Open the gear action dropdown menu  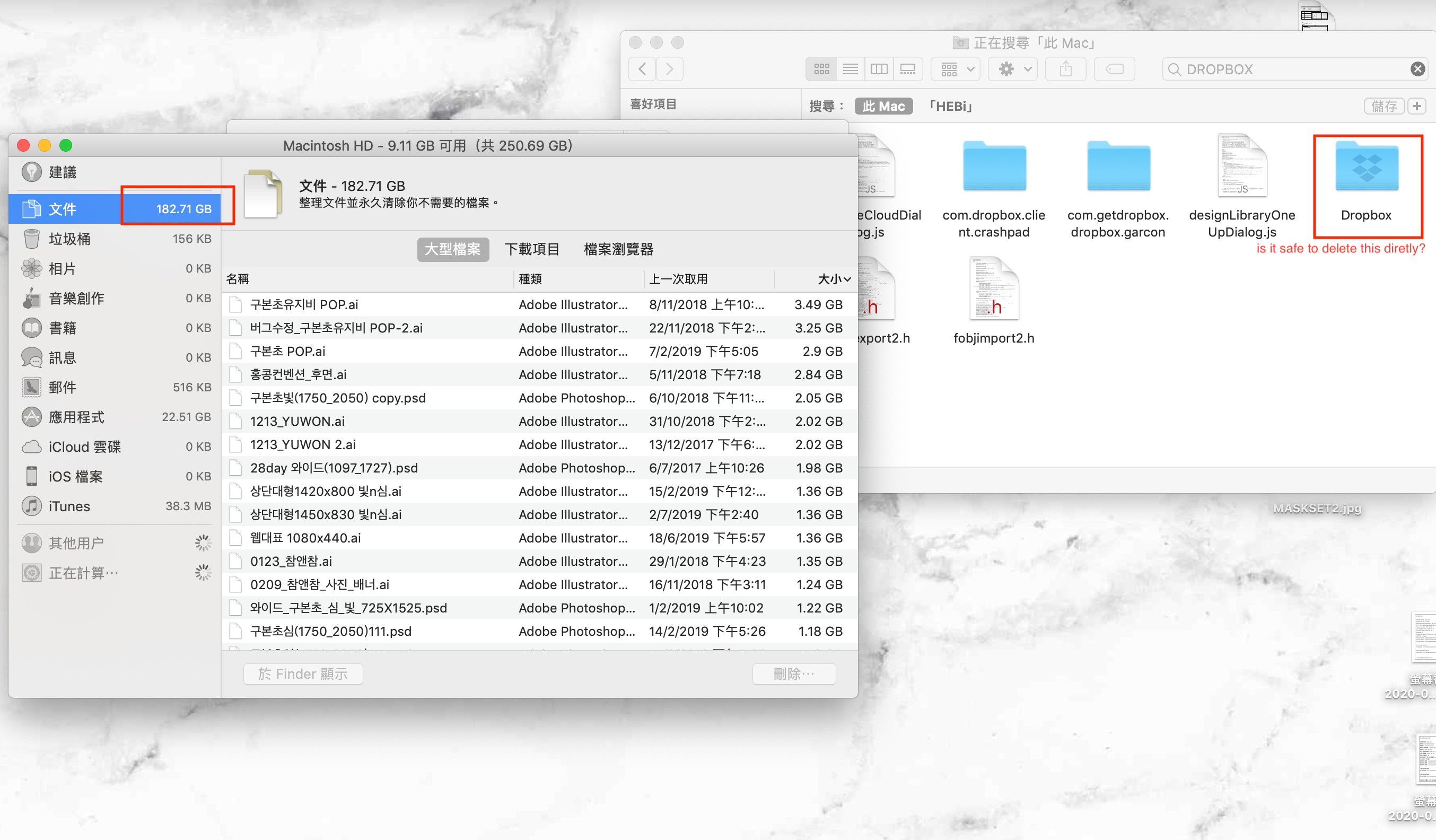[1013, 69]
